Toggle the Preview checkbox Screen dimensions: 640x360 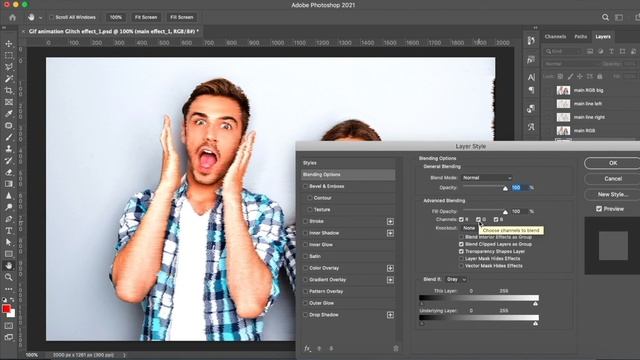(x=599, y=209)
